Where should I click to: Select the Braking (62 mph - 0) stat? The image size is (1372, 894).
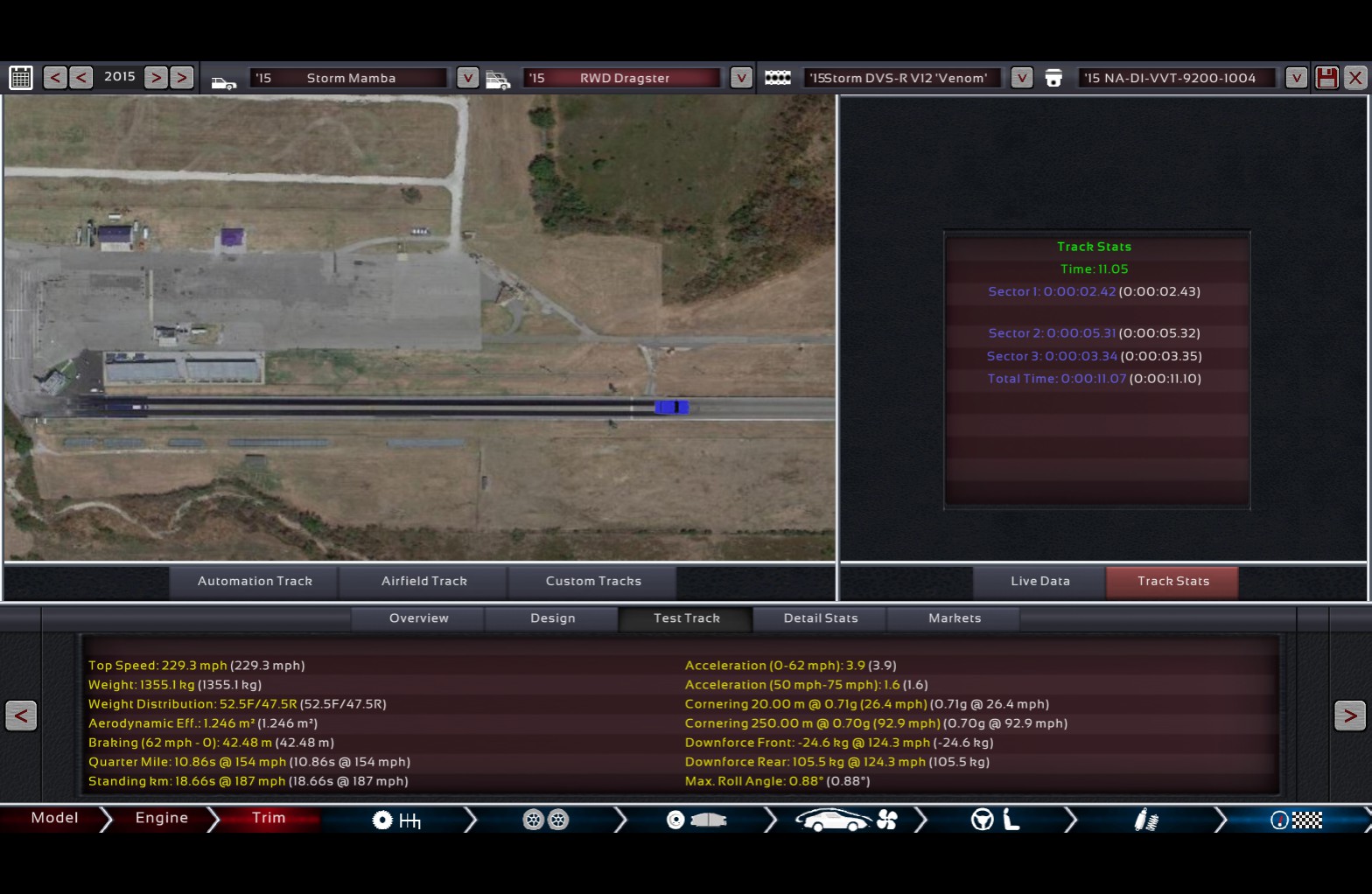[211, 743]
